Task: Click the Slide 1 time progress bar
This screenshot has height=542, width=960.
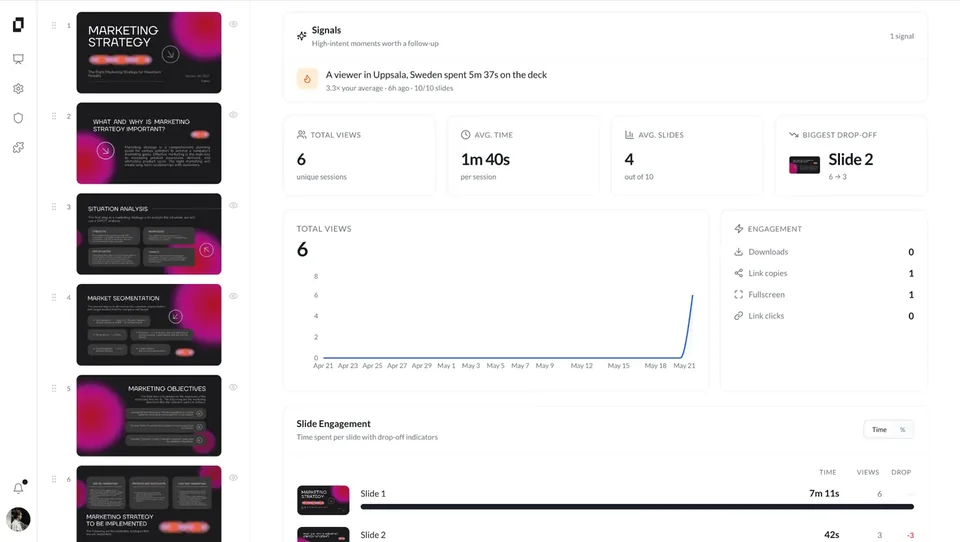Action: pyautogui.click(x=637, y=507)
